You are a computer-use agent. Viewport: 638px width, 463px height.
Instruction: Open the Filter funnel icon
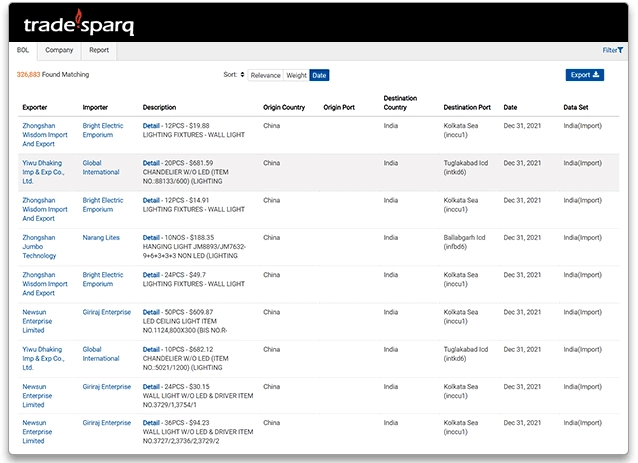621,50
